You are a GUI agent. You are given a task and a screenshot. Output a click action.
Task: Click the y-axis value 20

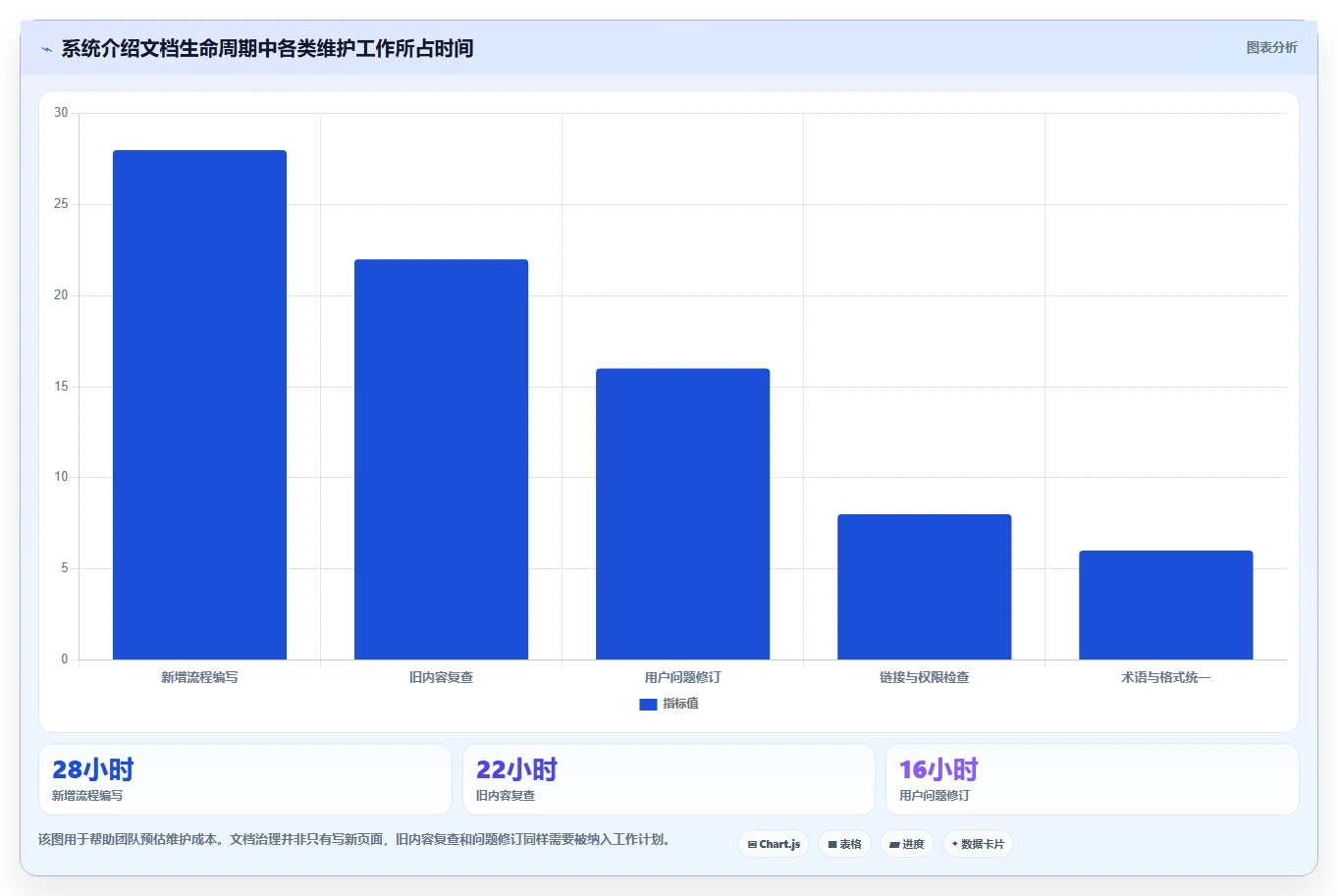point(61,295)
